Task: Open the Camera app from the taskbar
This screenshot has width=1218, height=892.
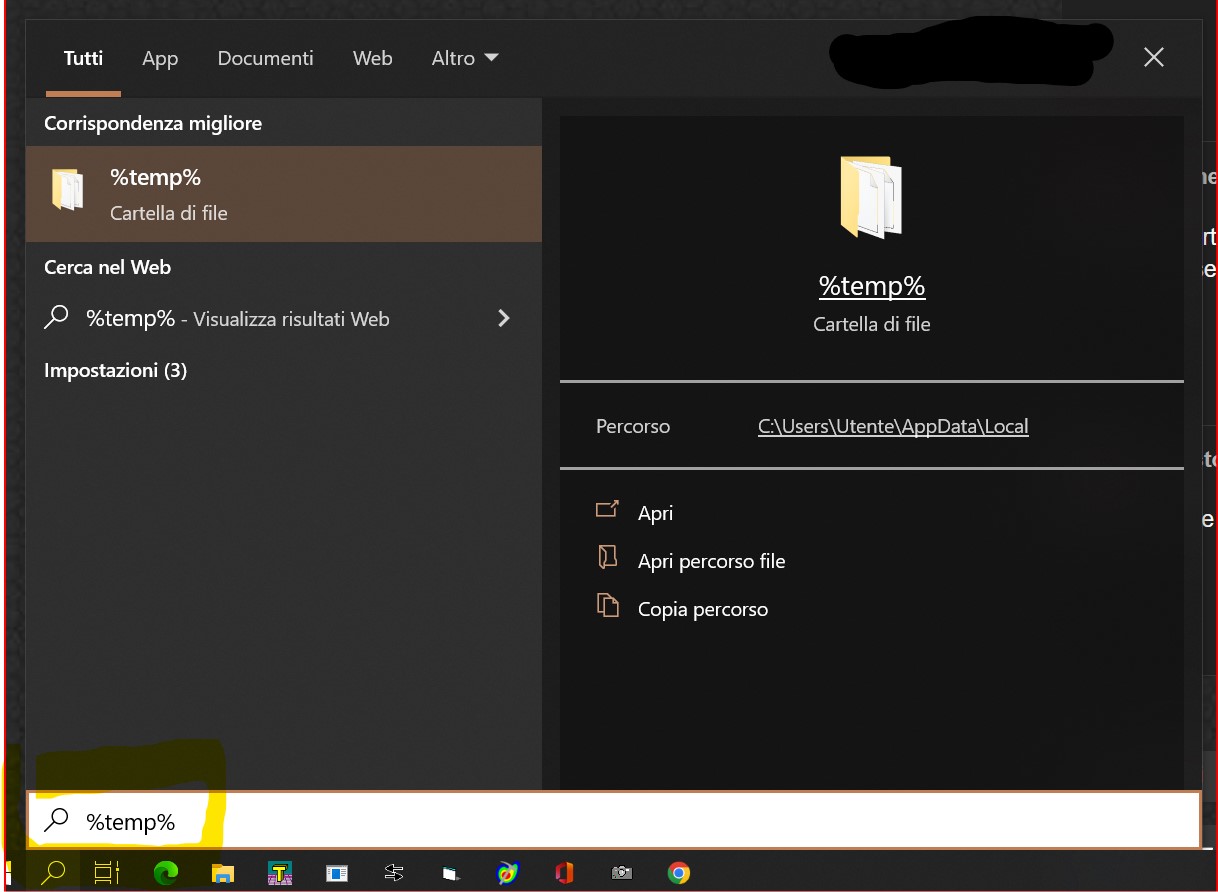Action: coord(621,872)
